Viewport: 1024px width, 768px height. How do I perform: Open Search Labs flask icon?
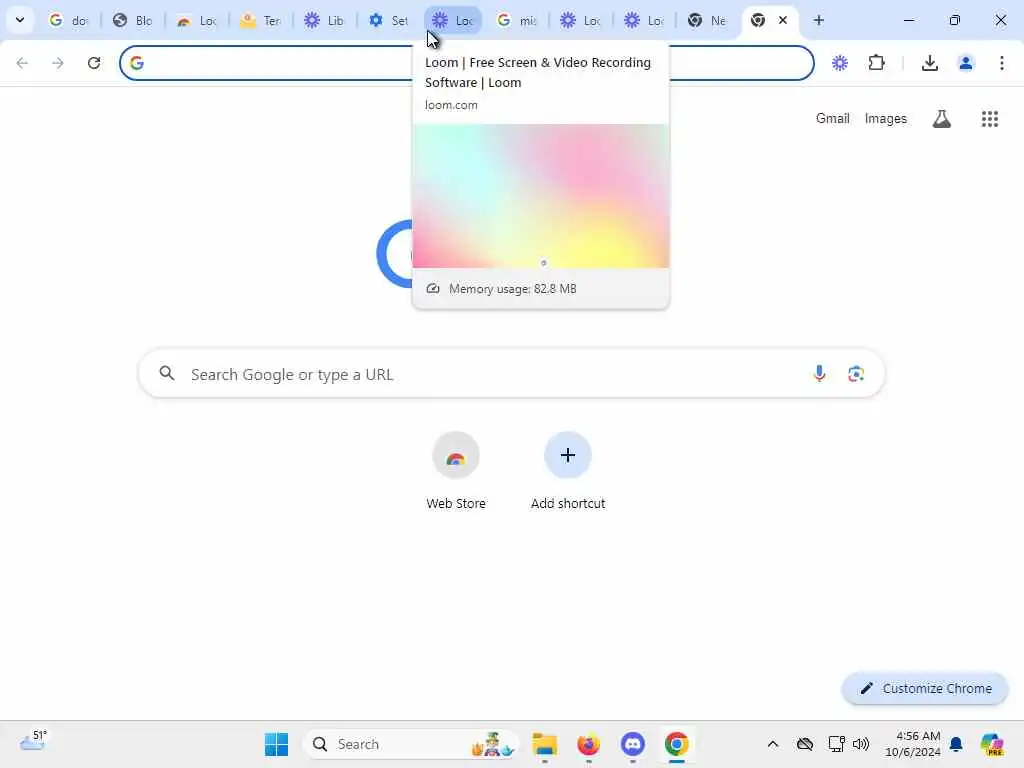click(942, 119)
